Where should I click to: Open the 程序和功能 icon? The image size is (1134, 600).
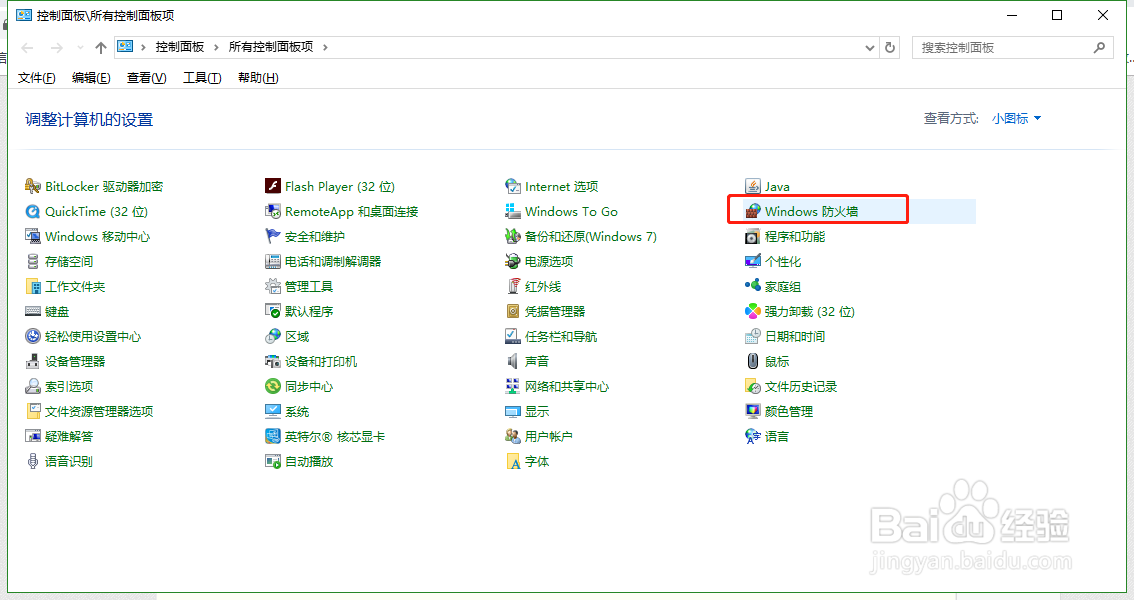tap(753, 236)
